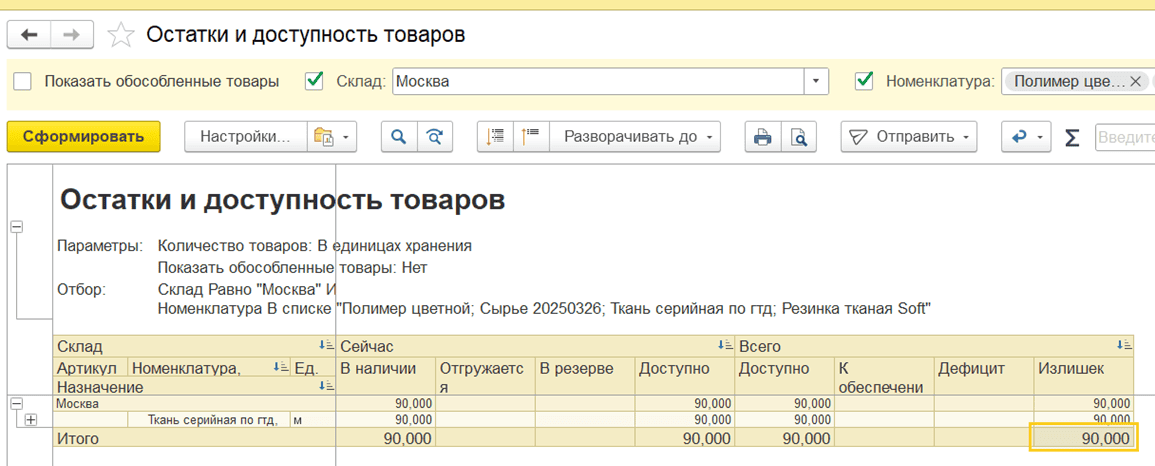This screenshot has height=466, width=1155.
Task: Uncheck the Склад filter checkbox
Action: click(315, 81)
